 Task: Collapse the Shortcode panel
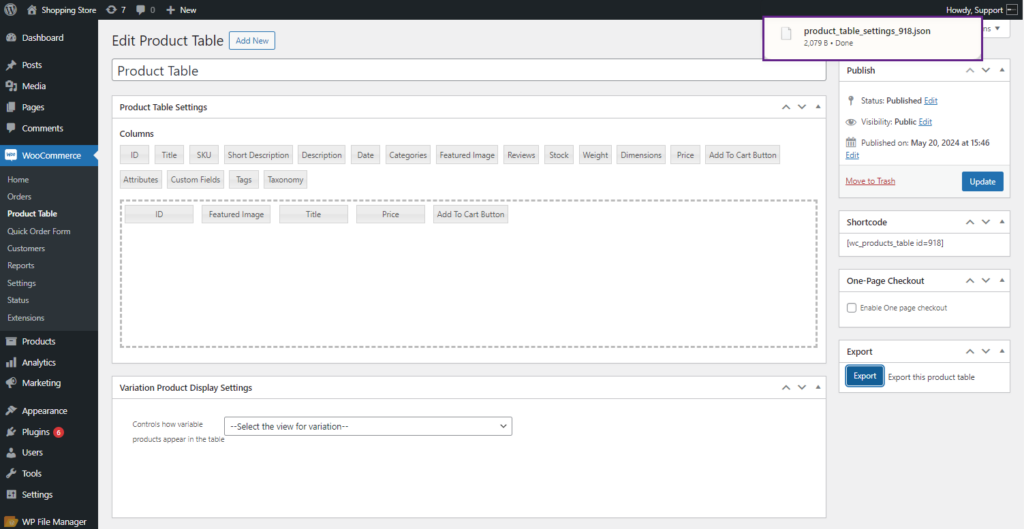pos(1002,222)
